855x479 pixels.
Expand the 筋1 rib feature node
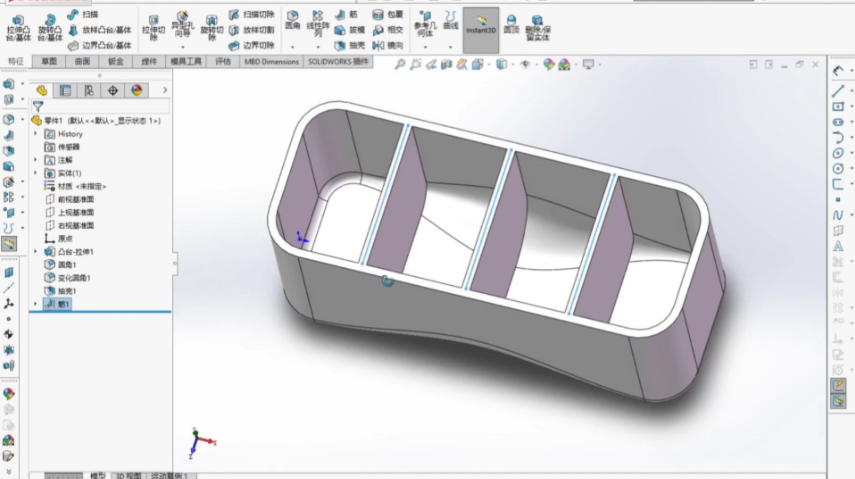(x=36, y=304)
